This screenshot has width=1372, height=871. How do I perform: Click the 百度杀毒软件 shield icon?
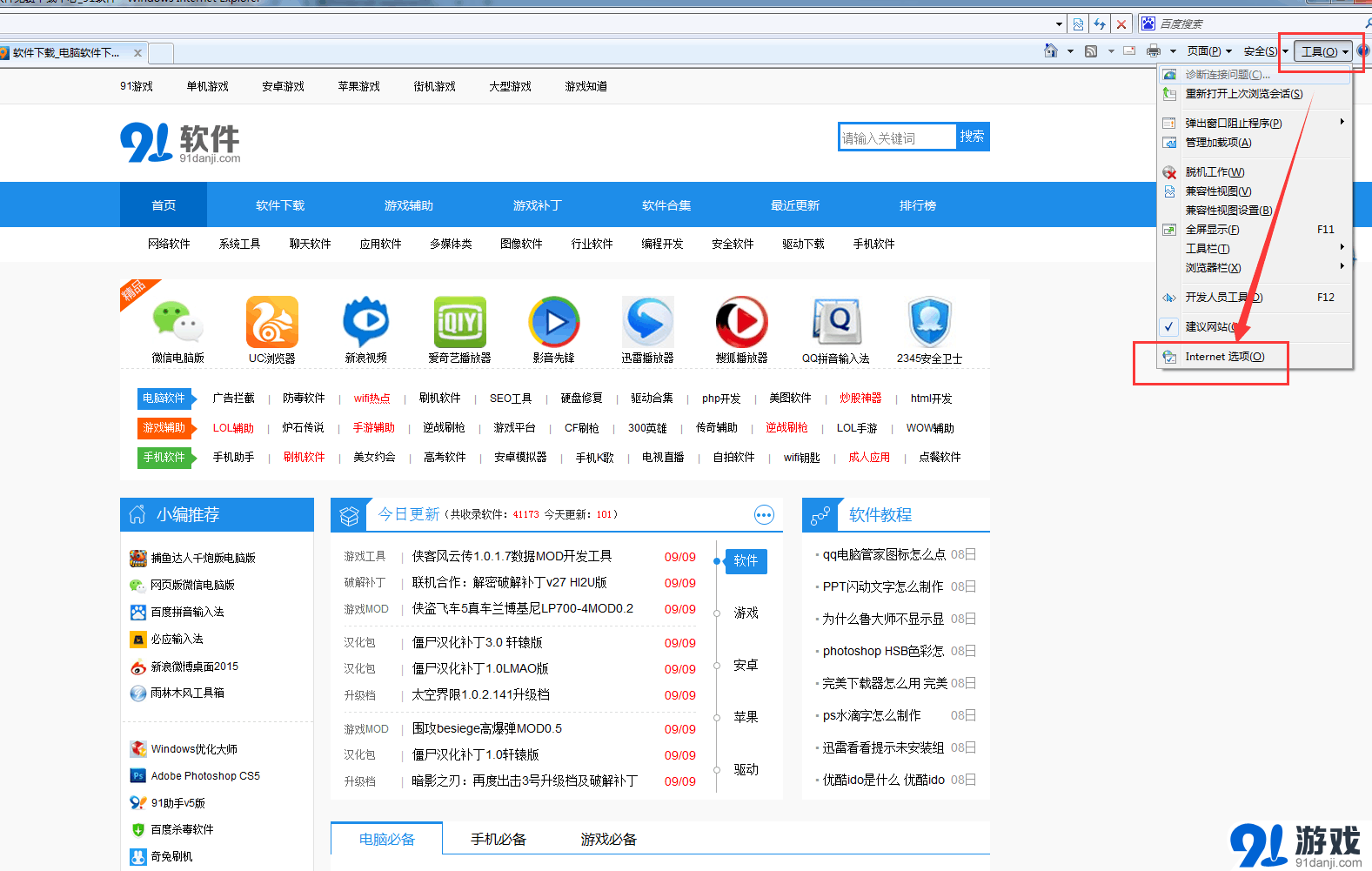click(x=137, y=829)
